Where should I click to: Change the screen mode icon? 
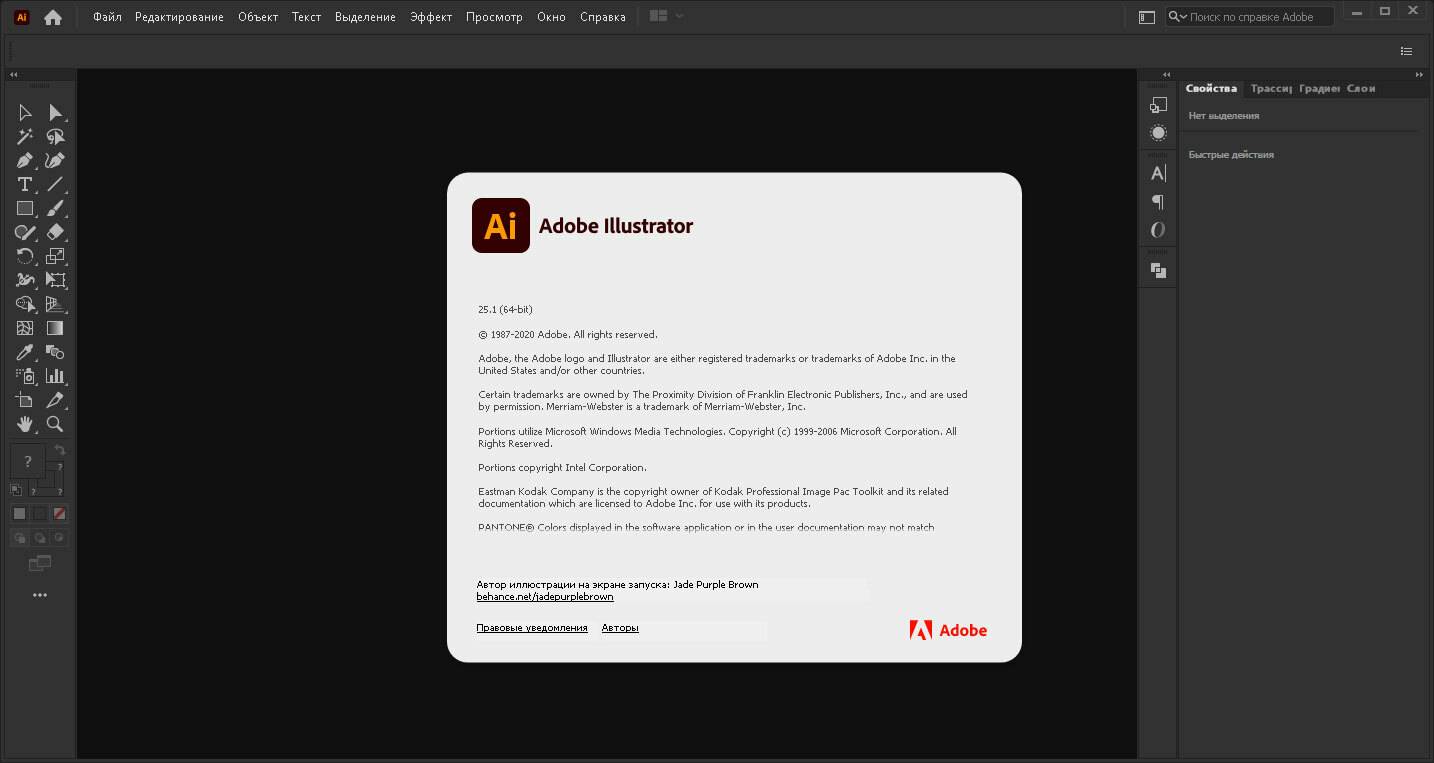pyautogui.click(x=40, y=564)
